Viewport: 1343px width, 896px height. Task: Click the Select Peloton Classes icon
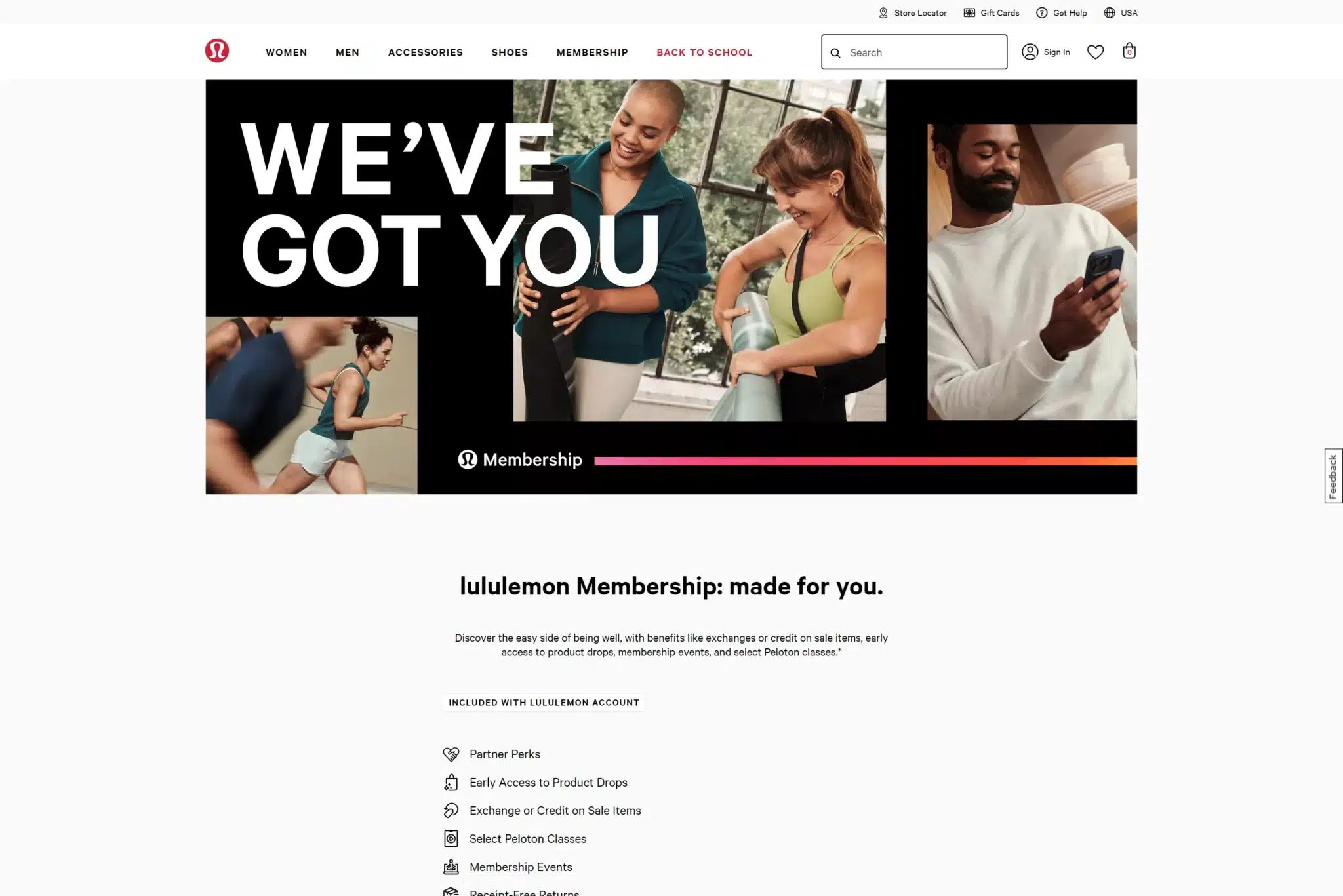click(451, 839)
